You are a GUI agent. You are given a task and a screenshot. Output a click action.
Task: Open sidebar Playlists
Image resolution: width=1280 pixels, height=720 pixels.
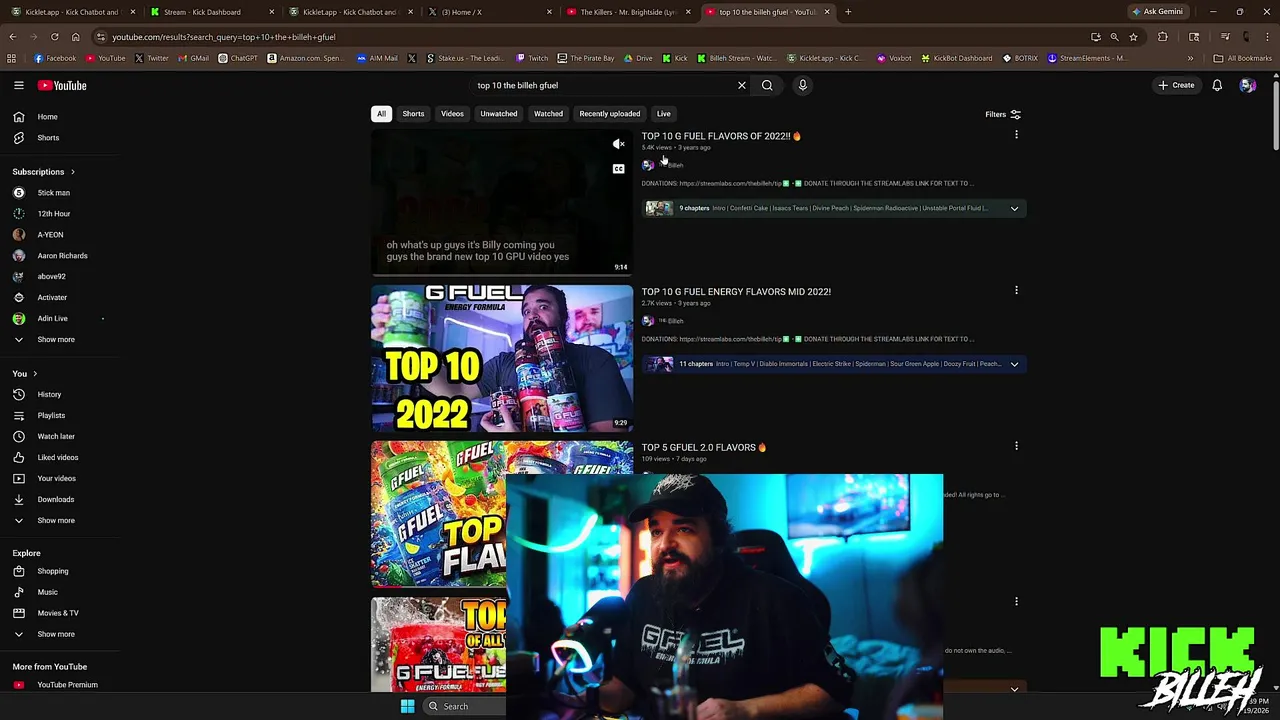coord(51,415)
